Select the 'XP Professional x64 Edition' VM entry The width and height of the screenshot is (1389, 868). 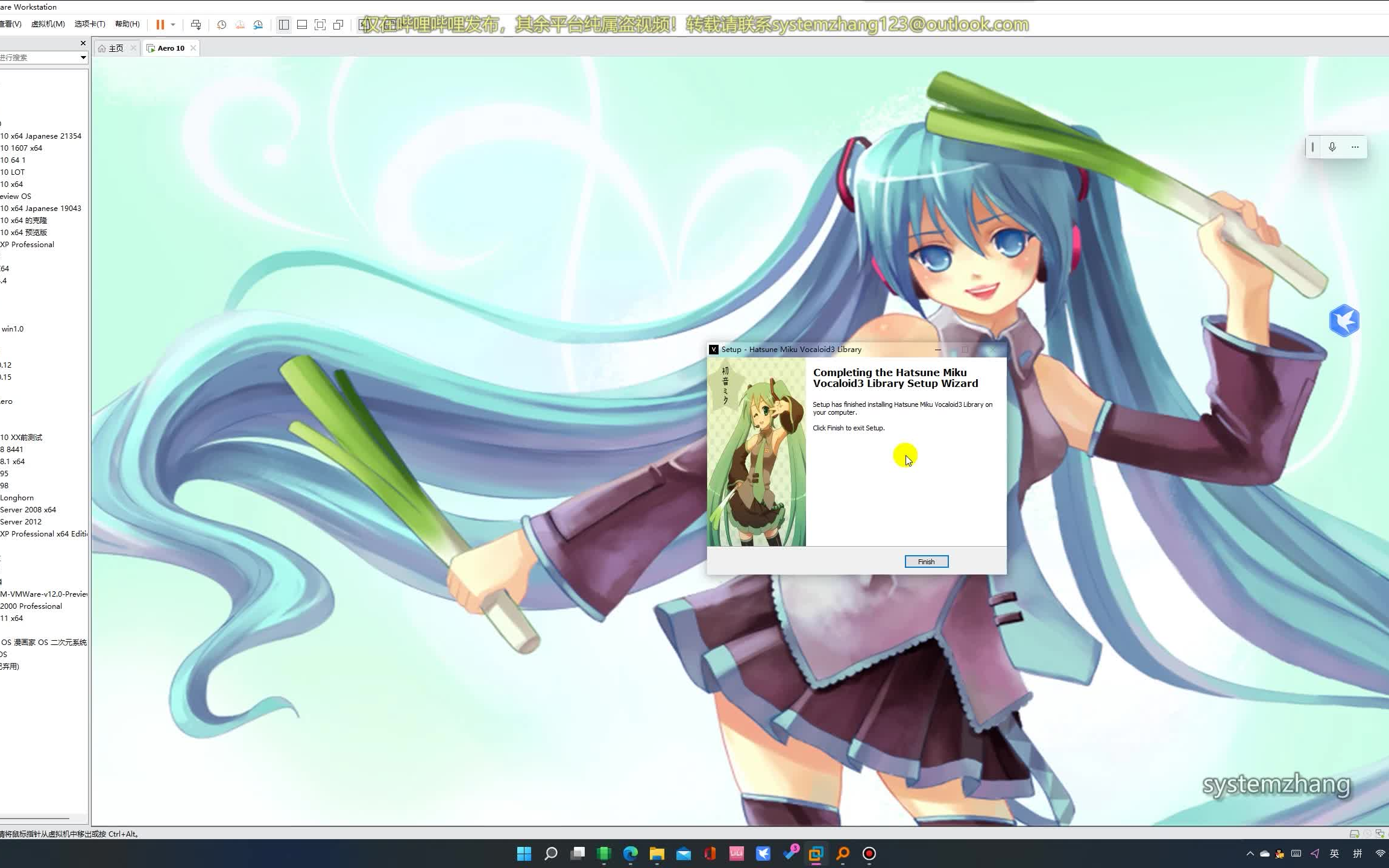(44, 534)
